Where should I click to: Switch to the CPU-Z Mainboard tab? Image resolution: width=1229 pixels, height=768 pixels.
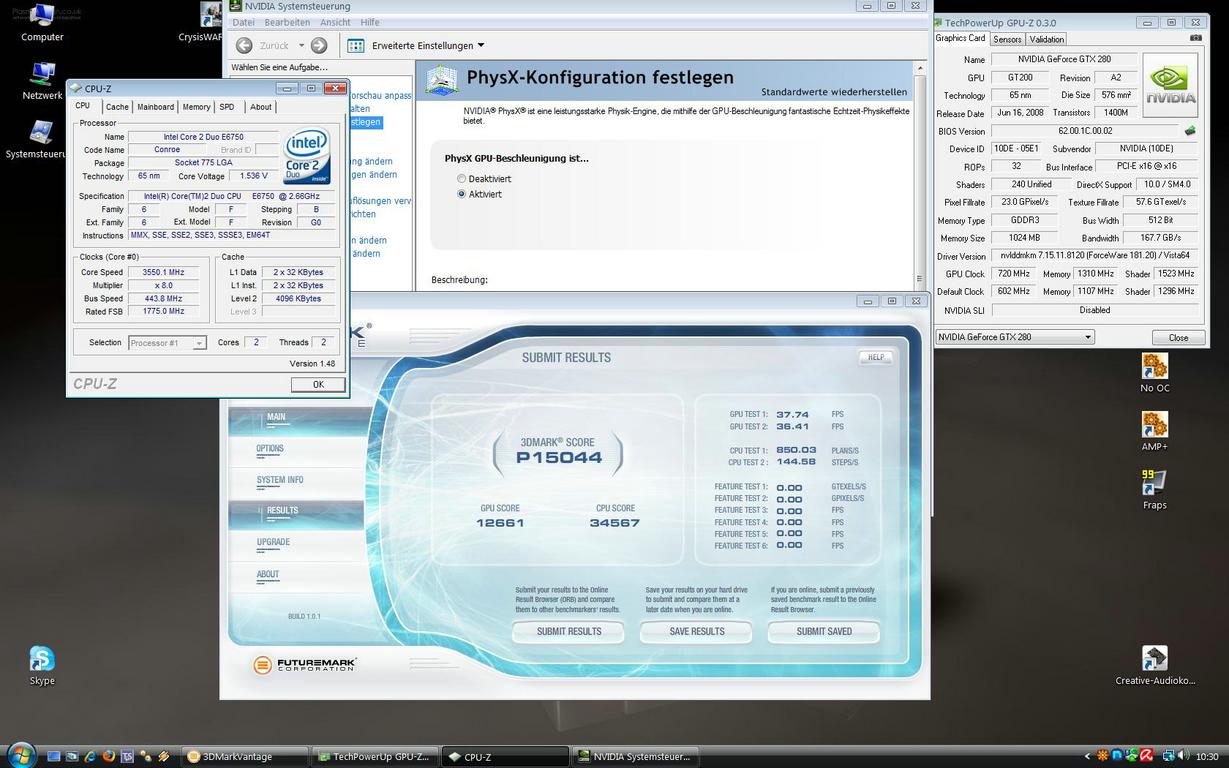click(x=155, y=107)
